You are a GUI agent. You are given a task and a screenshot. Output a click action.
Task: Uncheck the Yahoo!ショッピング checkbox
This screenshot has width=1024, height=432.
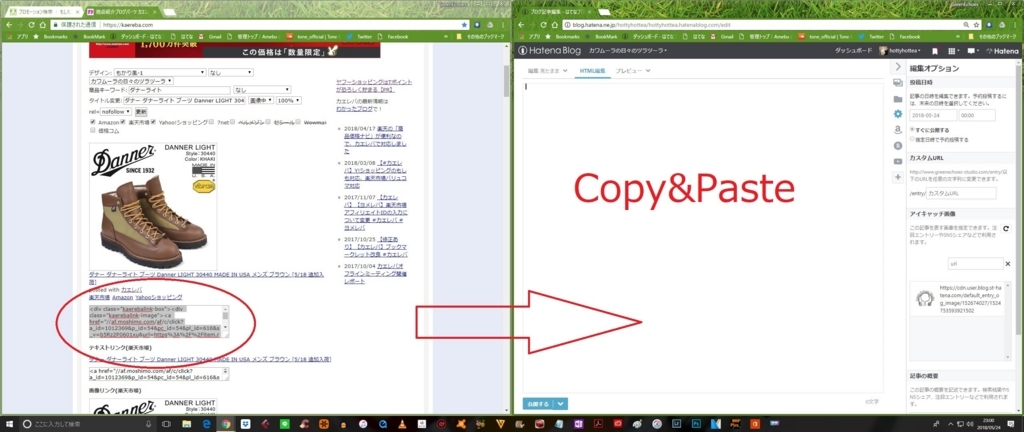click(154, 122)
